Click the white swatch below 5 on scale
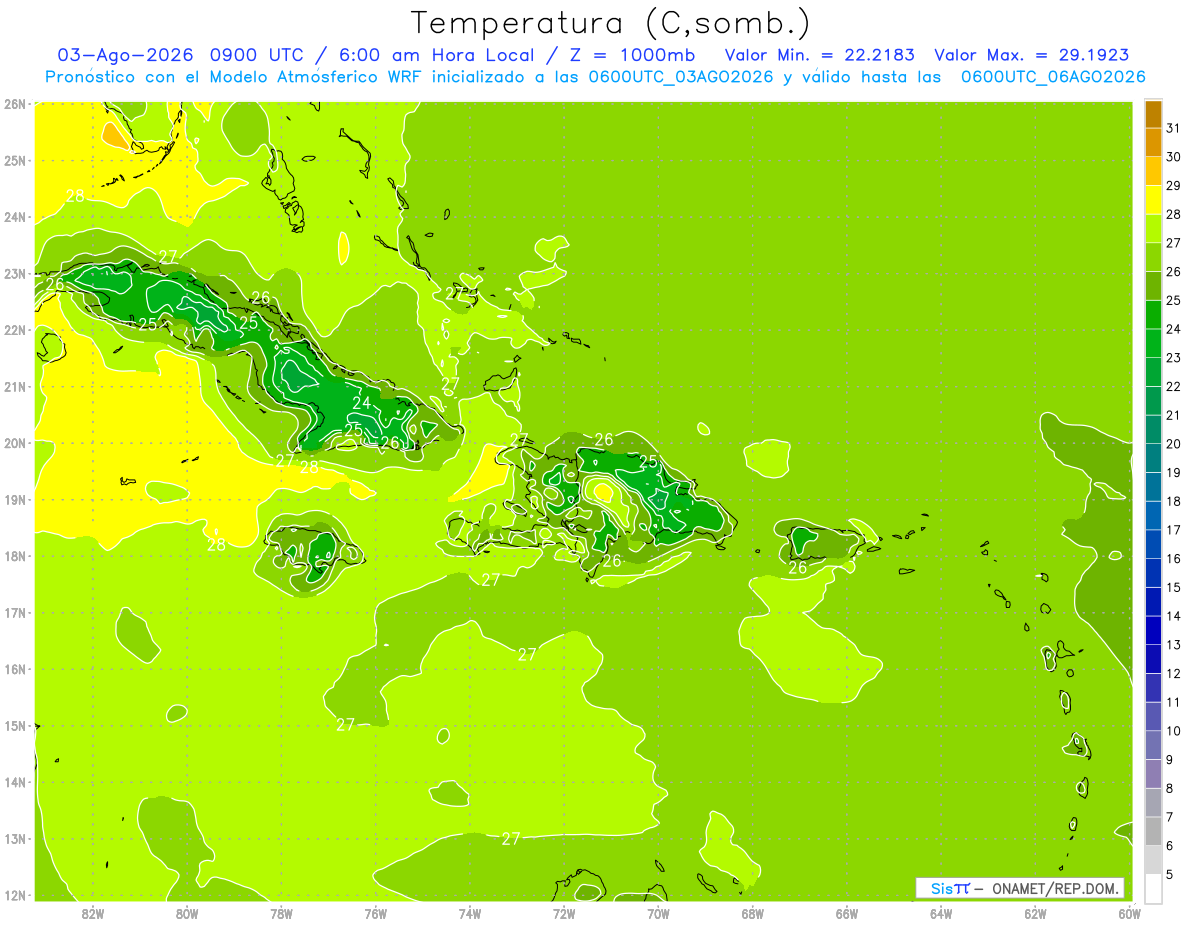Screen dimensions: 1200x927 1154,888
